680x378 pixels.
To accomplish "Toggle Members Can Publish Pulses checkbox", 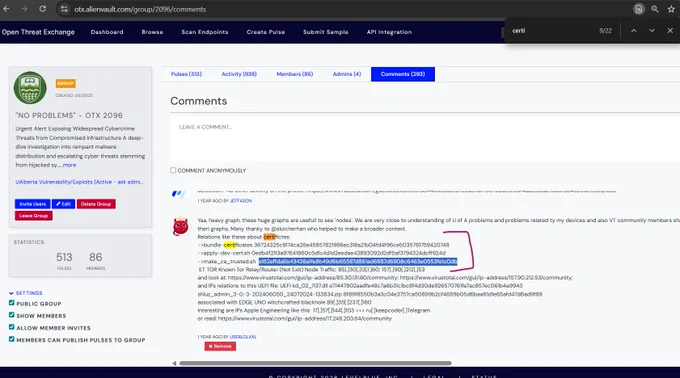I will click(12, 339).
